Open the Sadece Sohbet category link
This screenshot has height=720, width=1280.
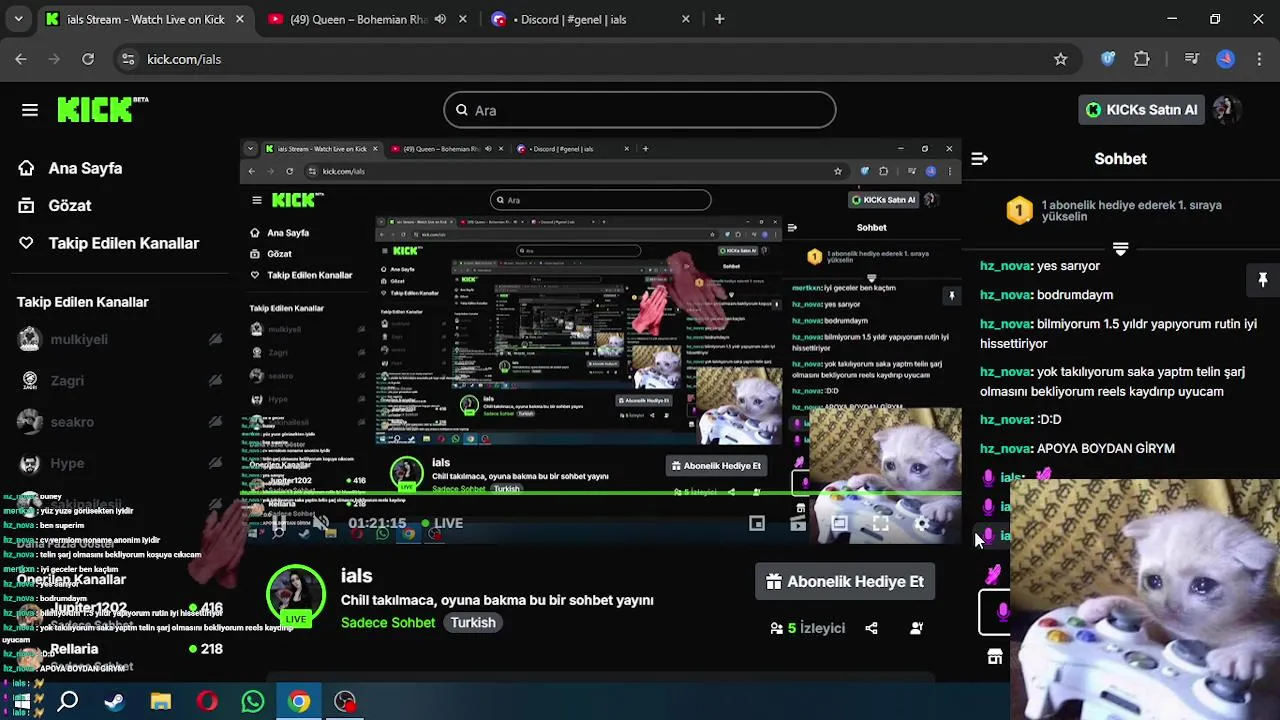[x=388, y=622]
